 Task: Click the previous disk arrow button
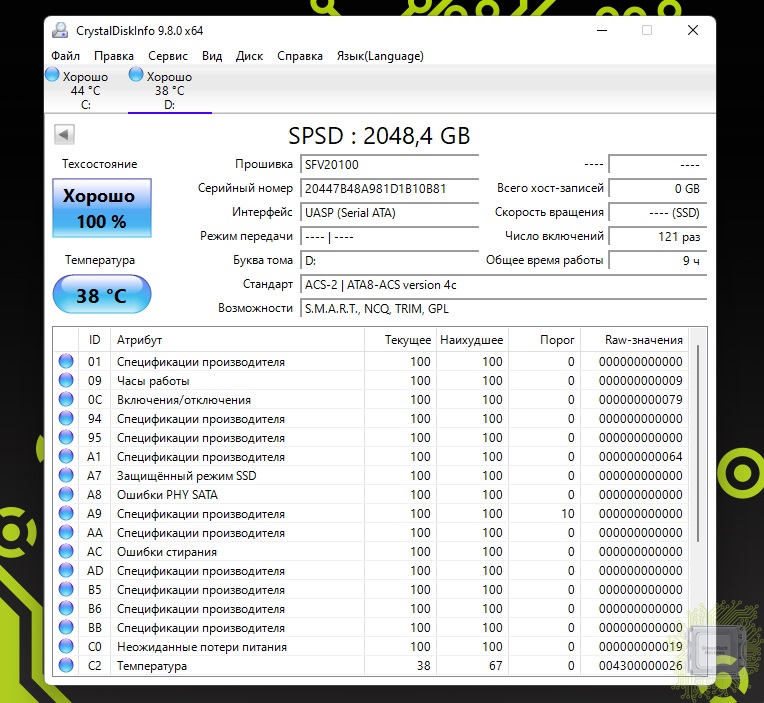64,135
